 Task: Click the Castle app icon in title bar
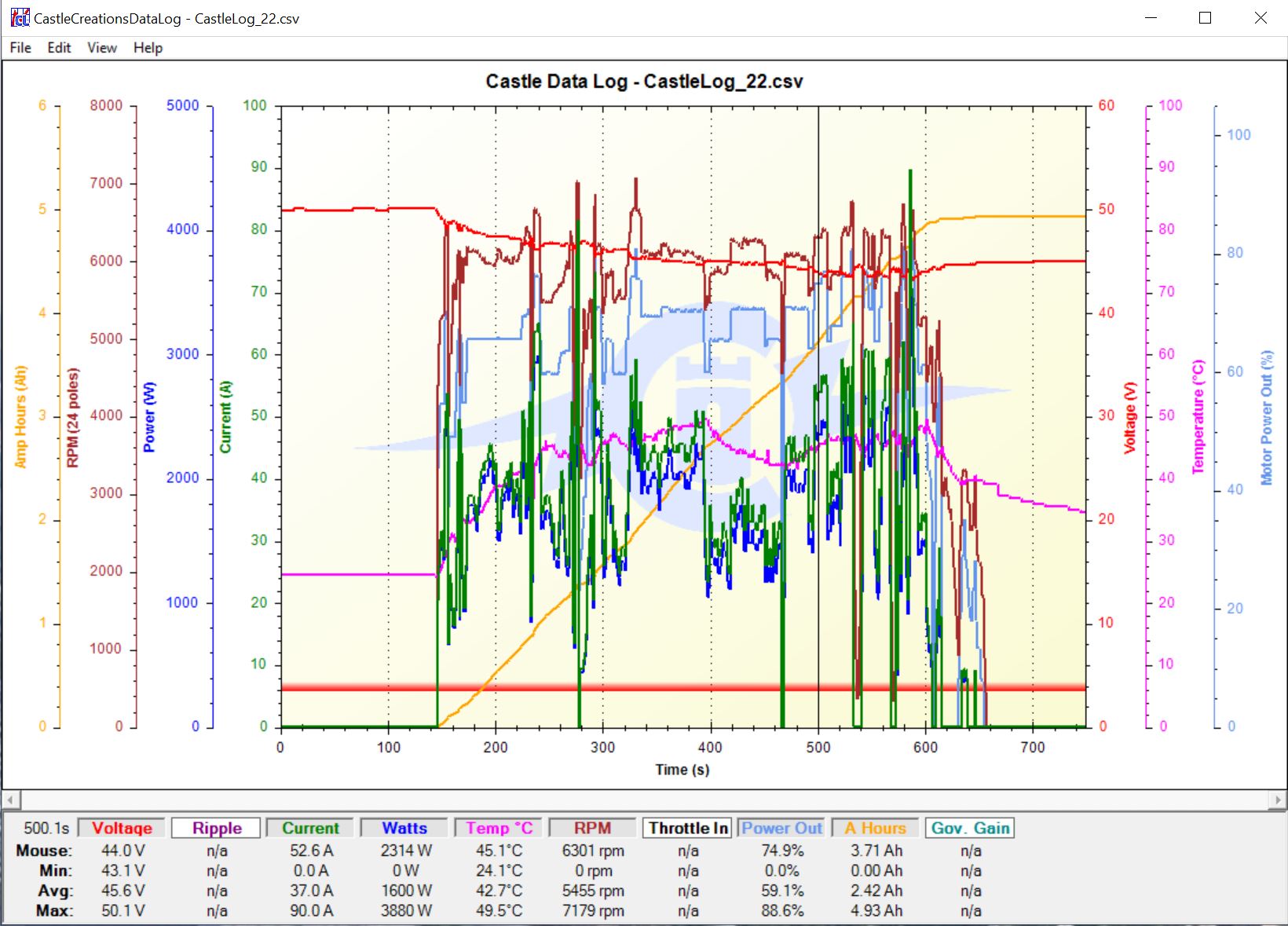[19, 18]
